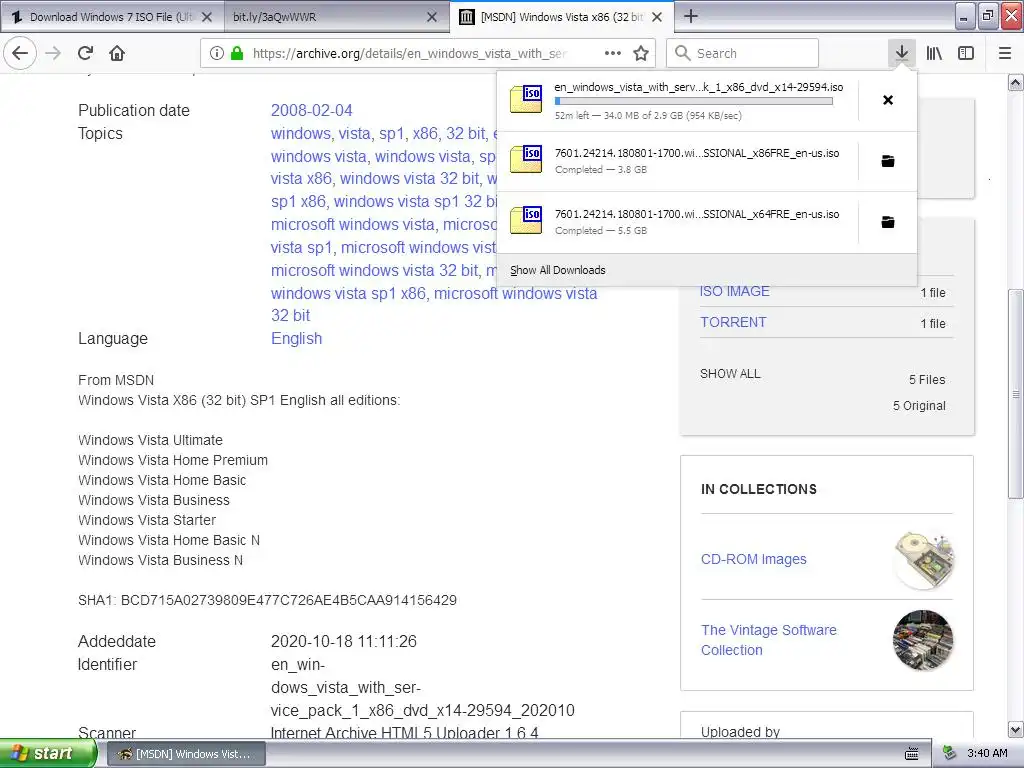Image resolution: width=1024 pixels, height=768 pixels.
Task: Click the x64FRE ISO file icon
Action: 526,220
